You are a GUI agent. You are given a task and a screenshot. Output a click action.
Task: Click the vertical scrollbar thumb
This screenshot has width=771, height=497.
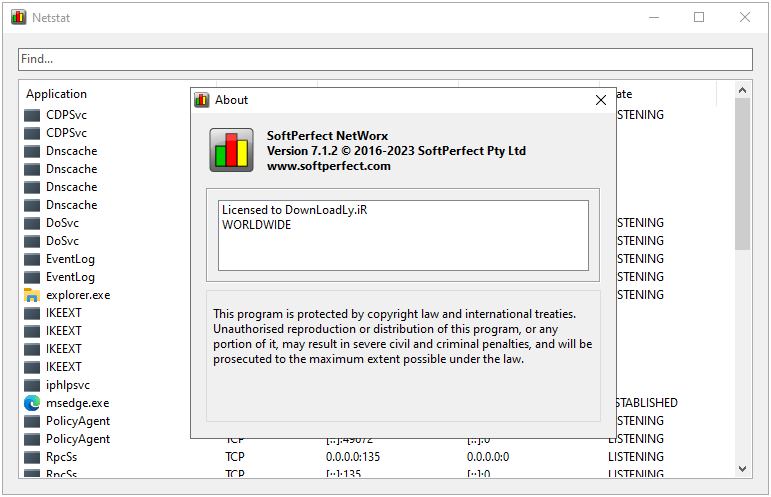(742, 174)
